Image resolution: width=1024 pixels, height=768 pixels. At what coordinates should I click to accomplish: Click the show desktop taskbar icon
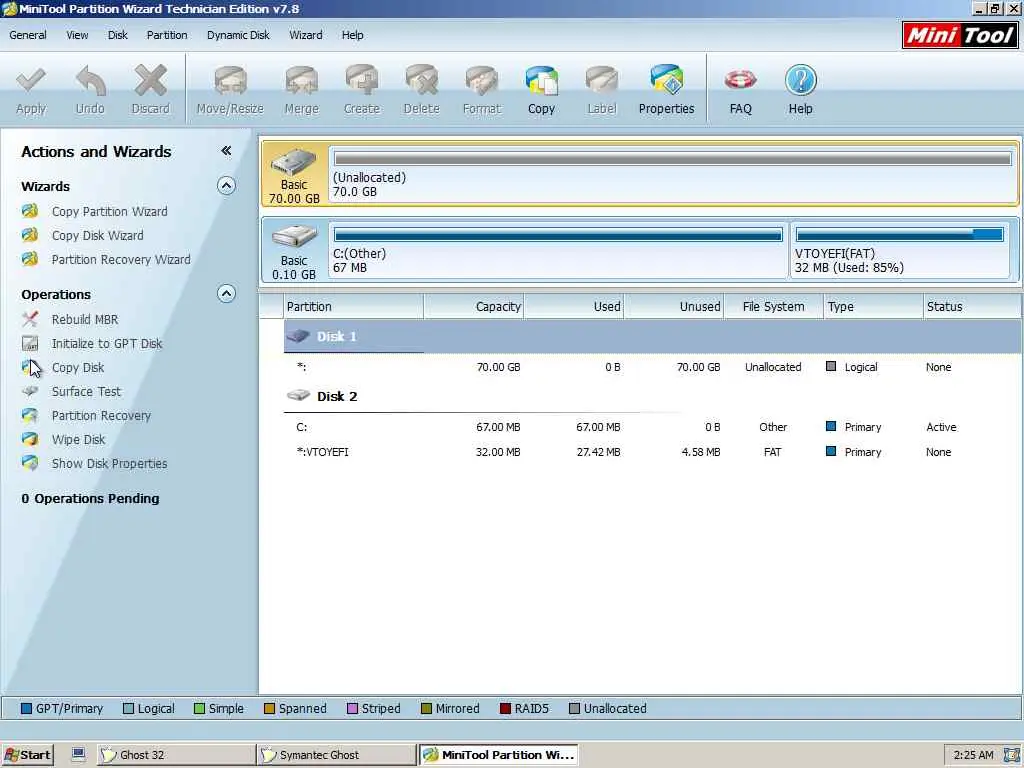(78, 754)
